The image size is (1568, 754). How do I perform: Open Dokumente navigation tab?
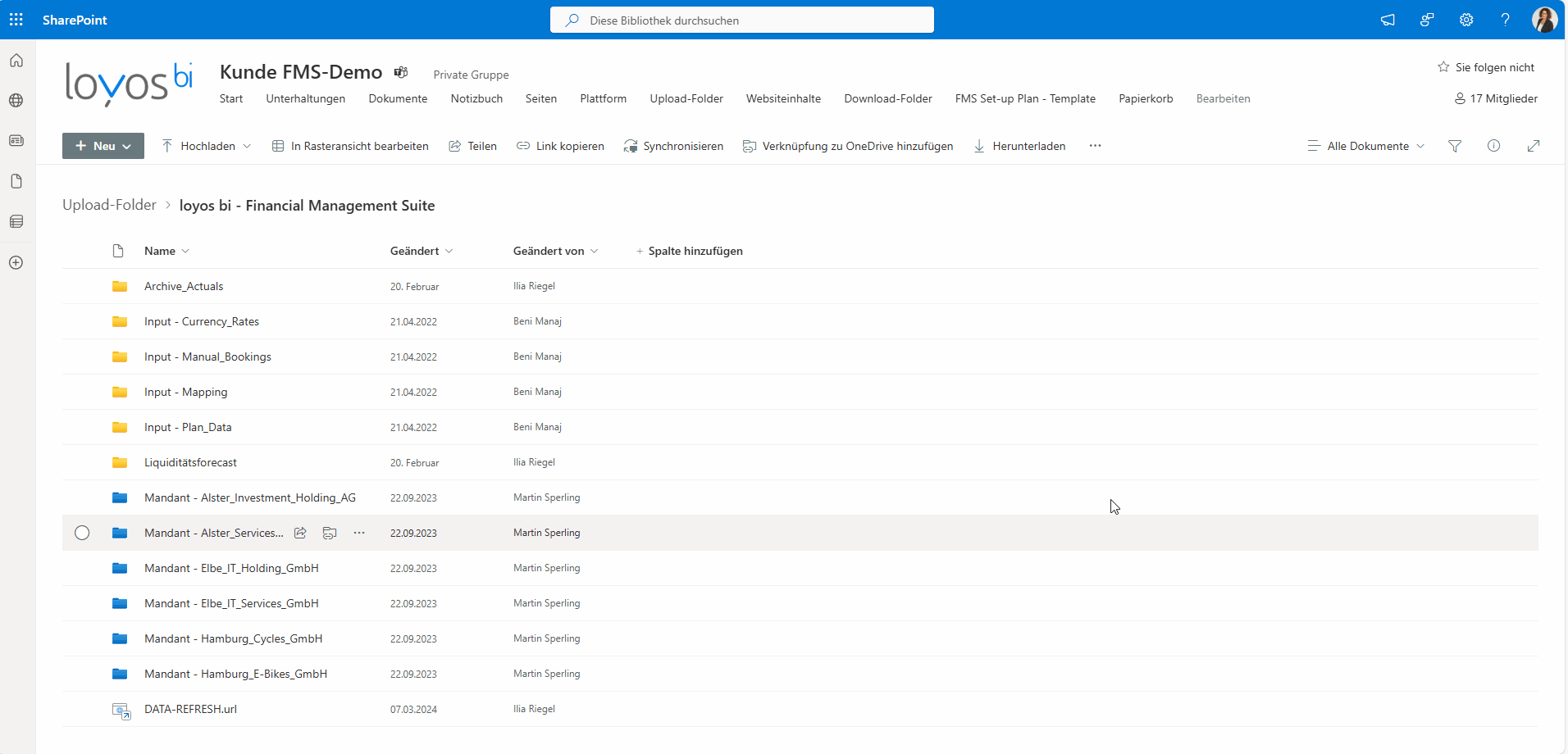coord(398,98)
